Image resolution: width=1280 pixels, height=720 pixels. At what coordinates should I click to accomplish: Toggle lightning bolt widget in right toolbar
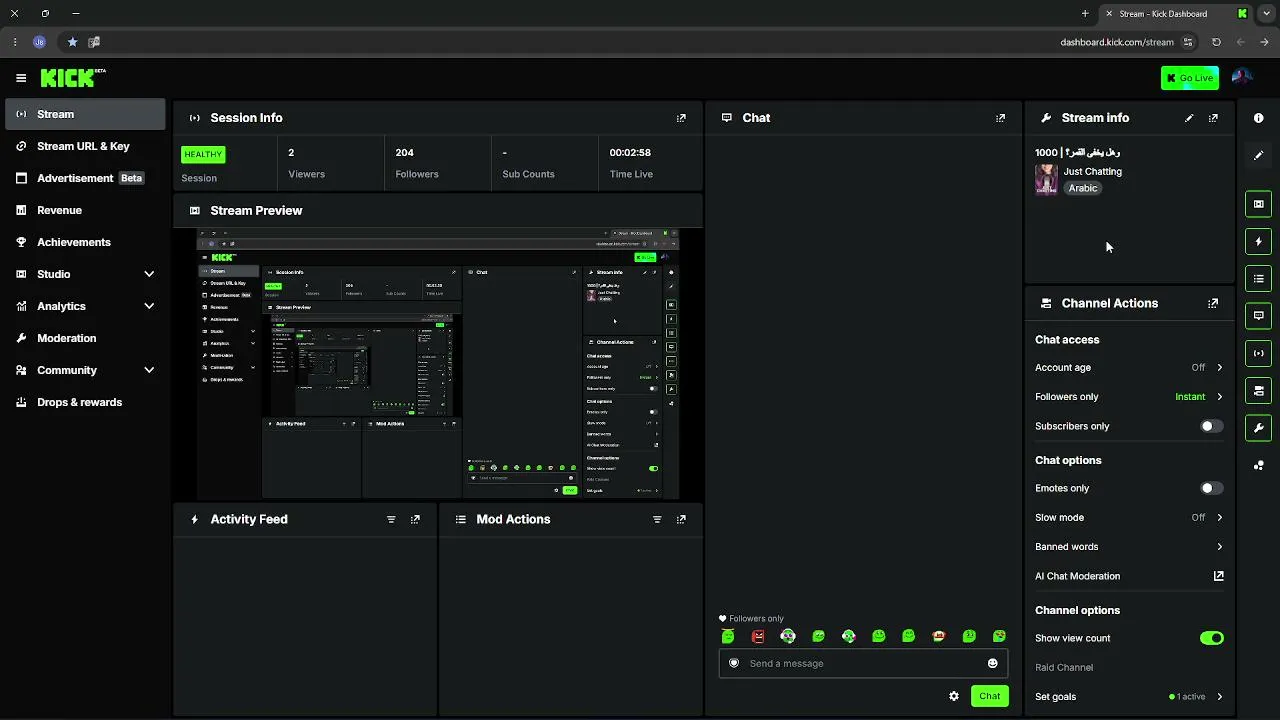point(1259,241)
